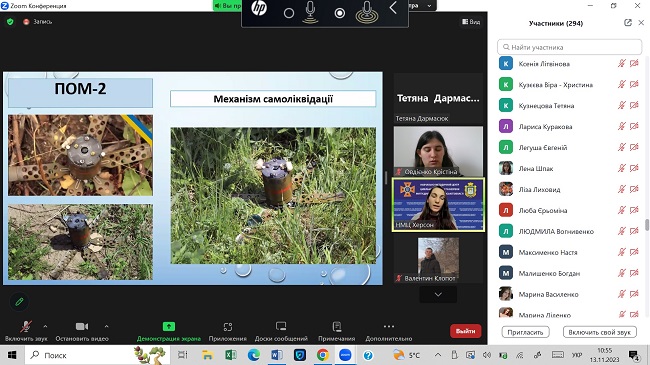The image size is (650, 365).
Task: Open the Bitwarden shield taskbar icon
Action: click(299, 355)
